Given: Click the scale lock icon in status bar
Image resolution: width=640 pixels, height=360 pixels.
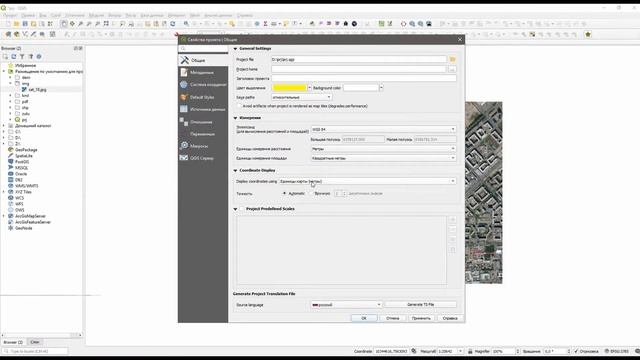Looking at the screenshot, I should click(x=470, y=351).
